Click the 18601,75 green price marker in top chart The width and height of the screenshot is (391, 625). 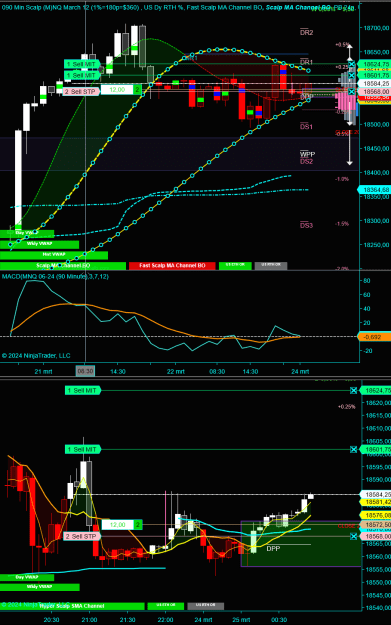[x=374, y=75]
